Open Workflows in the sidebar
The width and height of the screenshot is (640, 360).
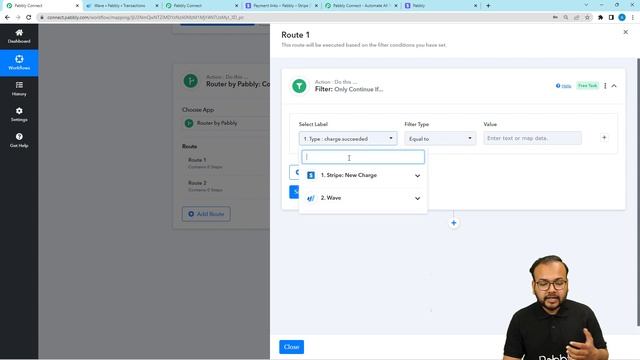(x=19, y=62)
